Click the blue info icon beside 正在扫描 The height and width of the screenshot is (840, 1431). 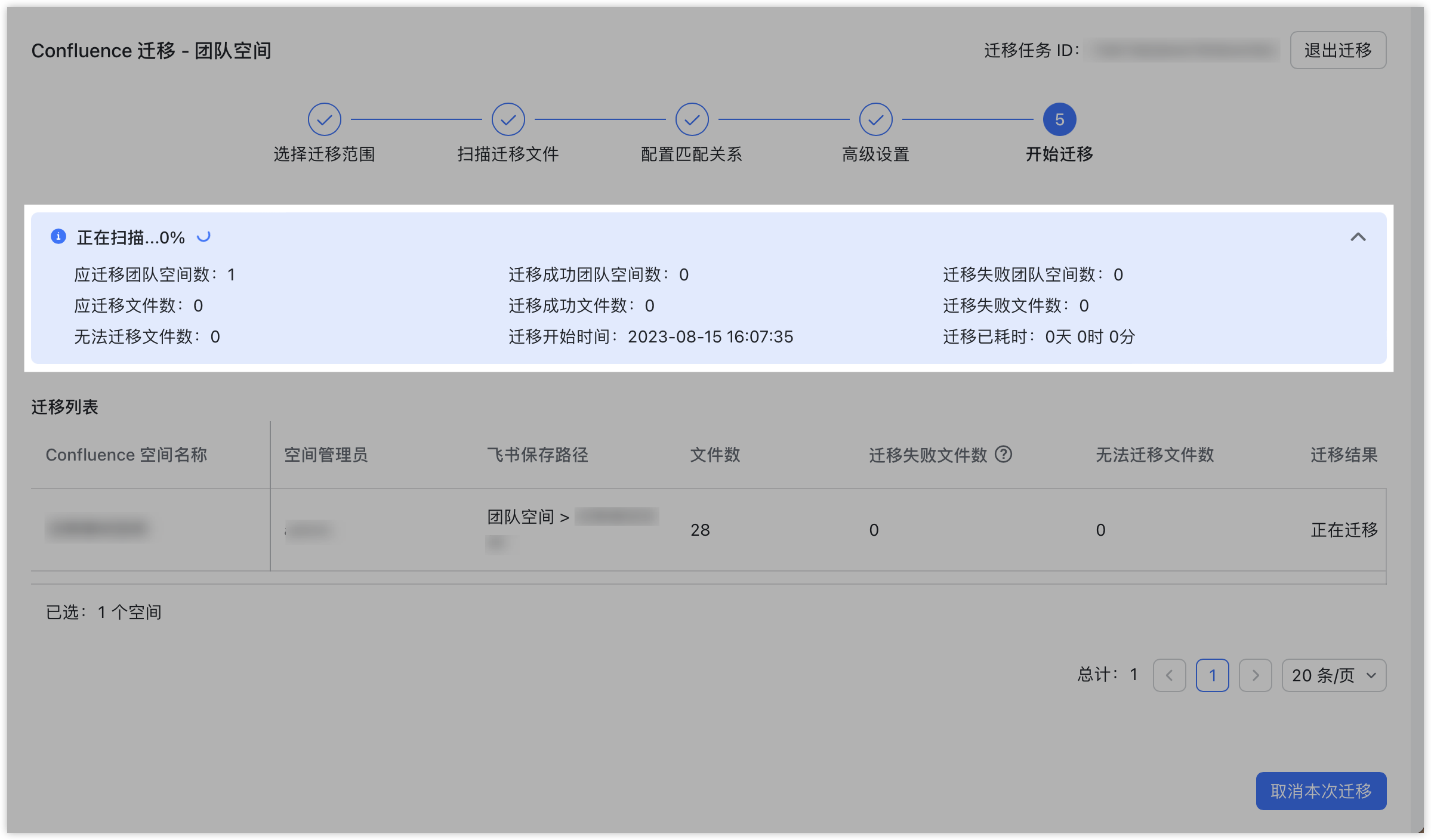pos(57,236)
